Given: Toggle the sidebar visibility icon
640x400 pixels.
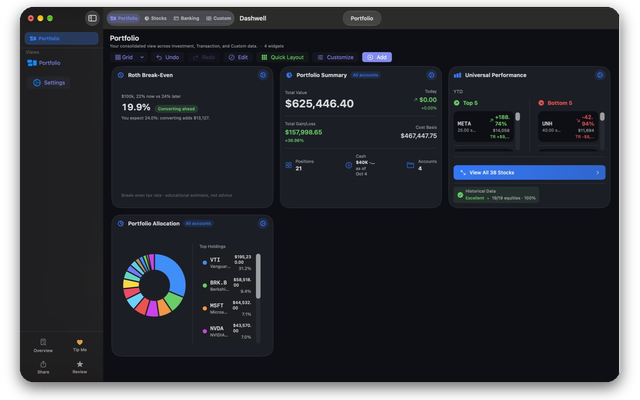Looking at the screenshot, I should pos(92,18).
